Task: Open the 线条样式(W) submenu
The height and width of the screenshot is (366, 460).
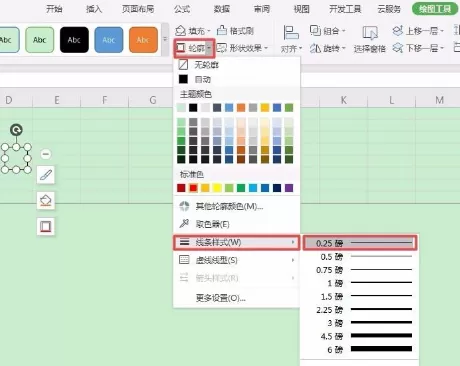Action: (x=236, y=242)
